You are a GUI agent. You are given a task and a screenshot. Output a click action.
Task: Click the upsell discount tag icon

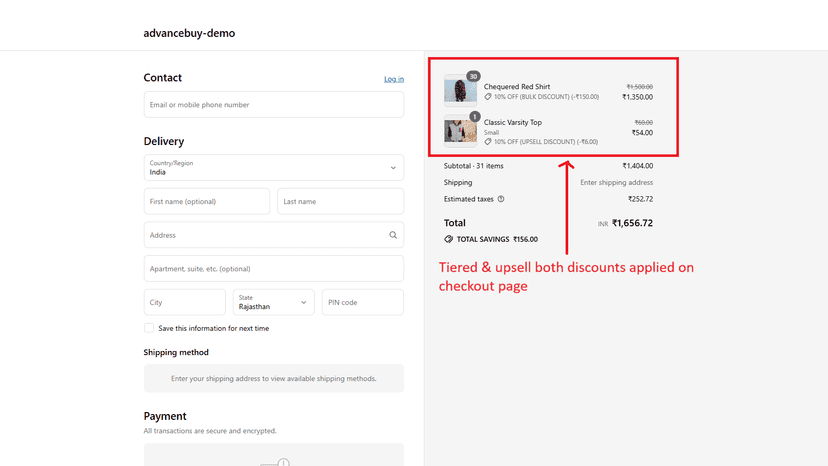tap(488, 142)
